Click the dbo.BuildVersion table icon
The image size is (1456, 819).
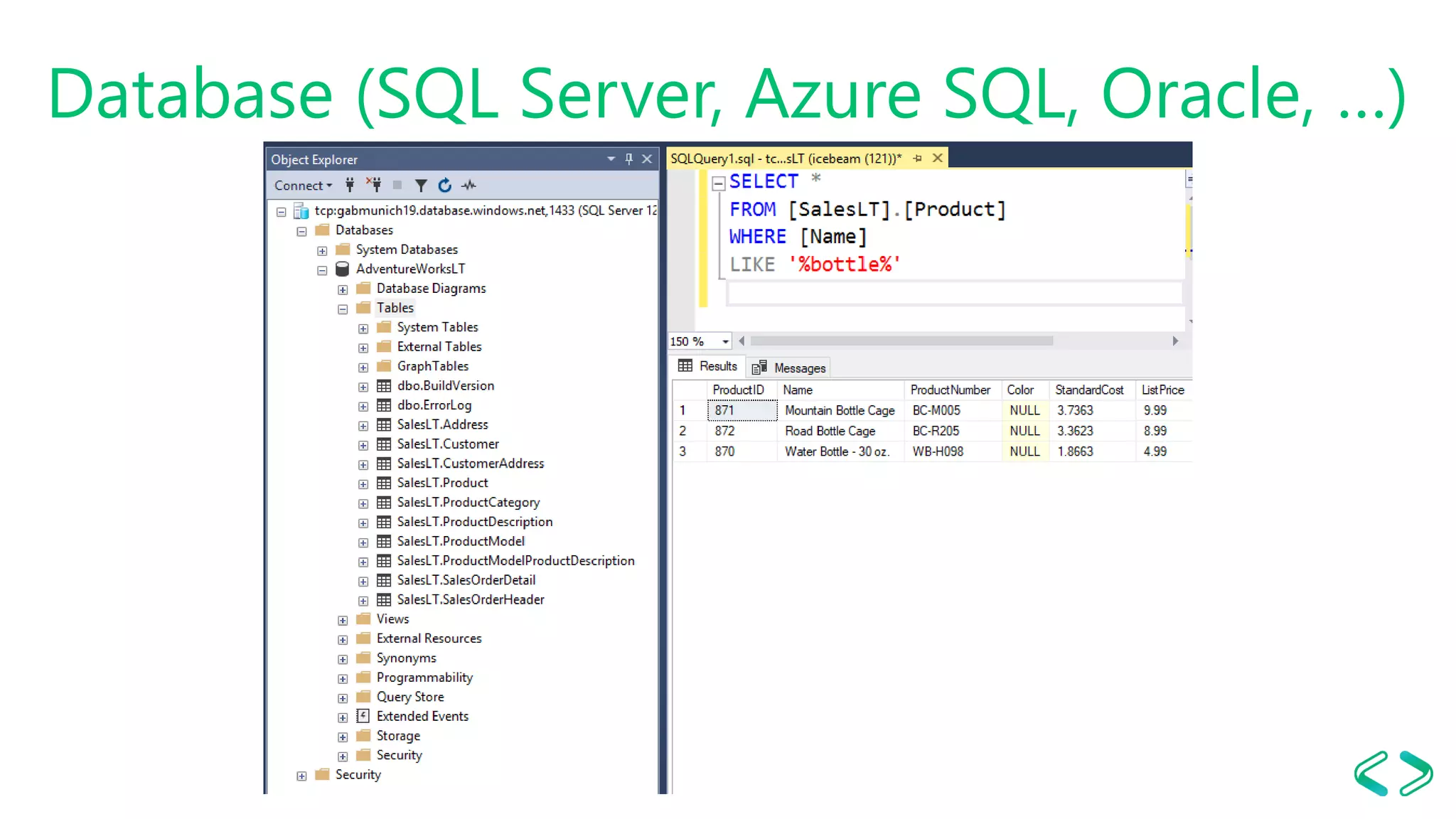pyautogui.click(x=384, y=386)
